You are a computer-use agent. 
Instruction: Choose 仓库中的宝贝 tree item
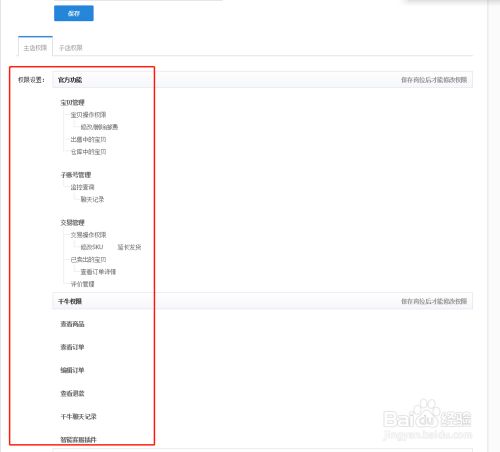tap(88, 152)
